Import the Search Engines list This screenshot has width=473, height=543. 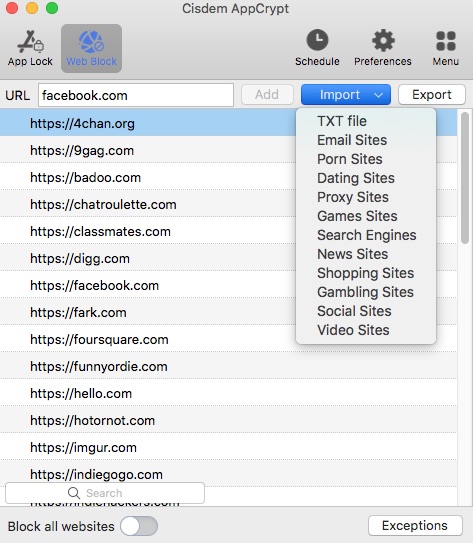[x=367, y=235]
